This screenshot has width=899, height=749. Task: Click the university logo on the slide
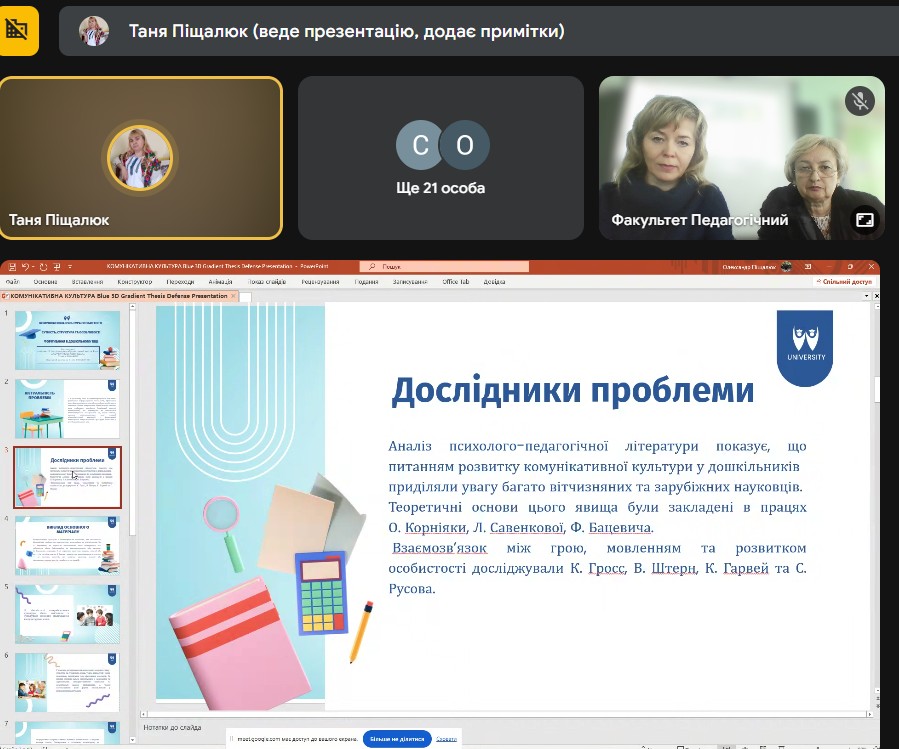[804, 347]
